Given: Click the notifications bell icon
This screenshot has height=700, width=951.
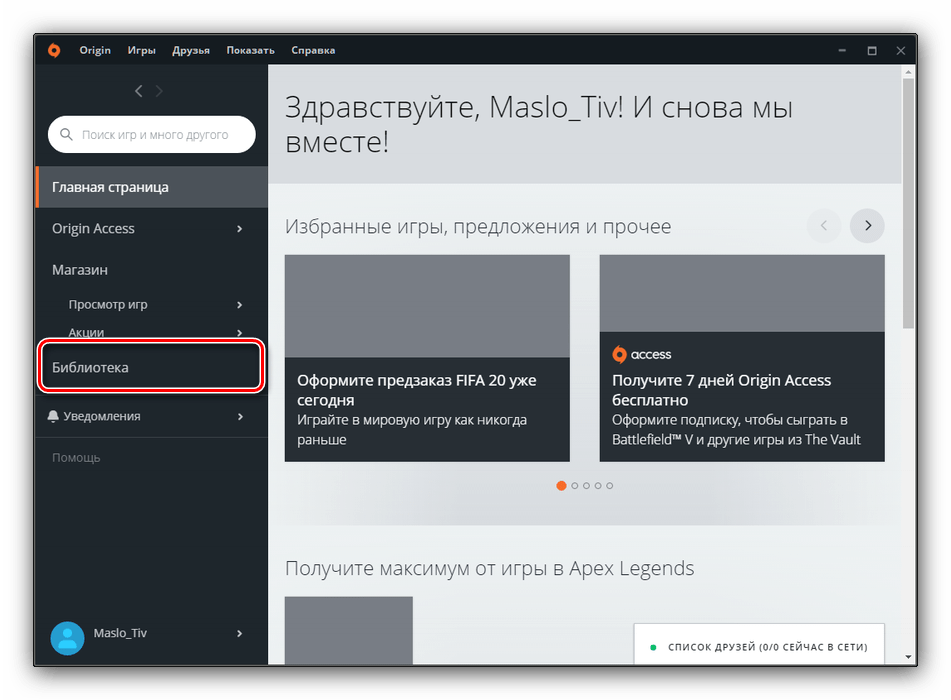Looking at the screenshot, I should click(x=53, y=416).
